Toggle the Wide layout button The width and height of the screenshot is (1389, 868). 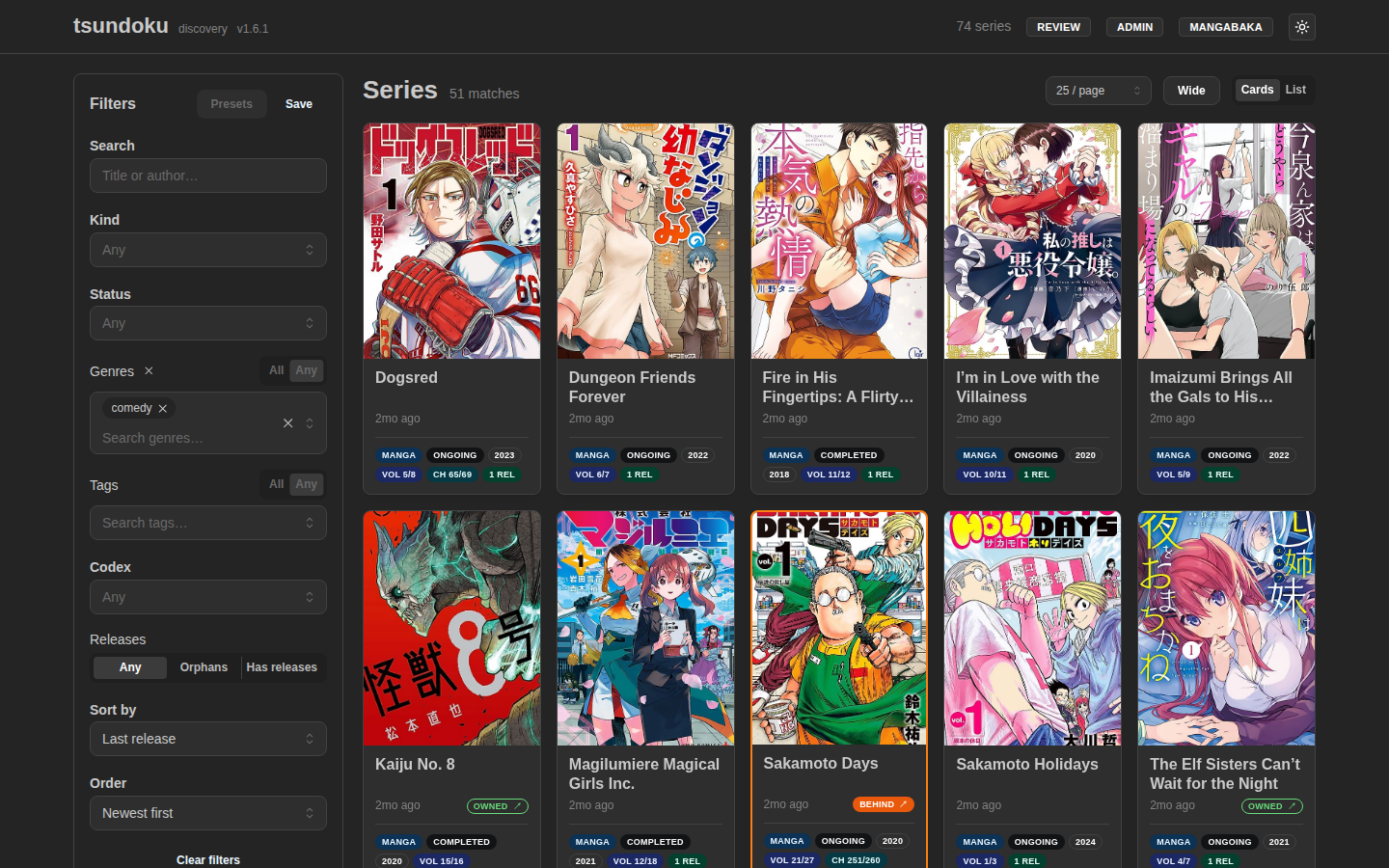pyautogui.click(x=1191, y=91)
